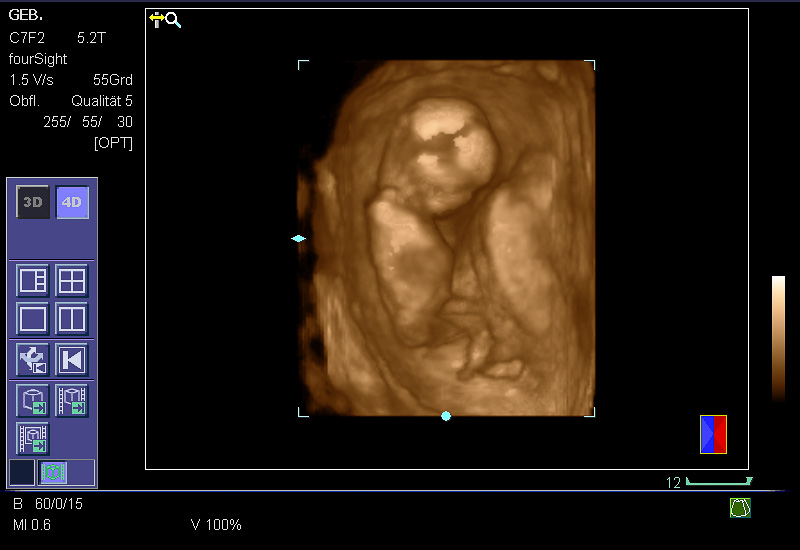Choose the side-by-side dual view layout
The image size is (800, 550).
[71, 319]
